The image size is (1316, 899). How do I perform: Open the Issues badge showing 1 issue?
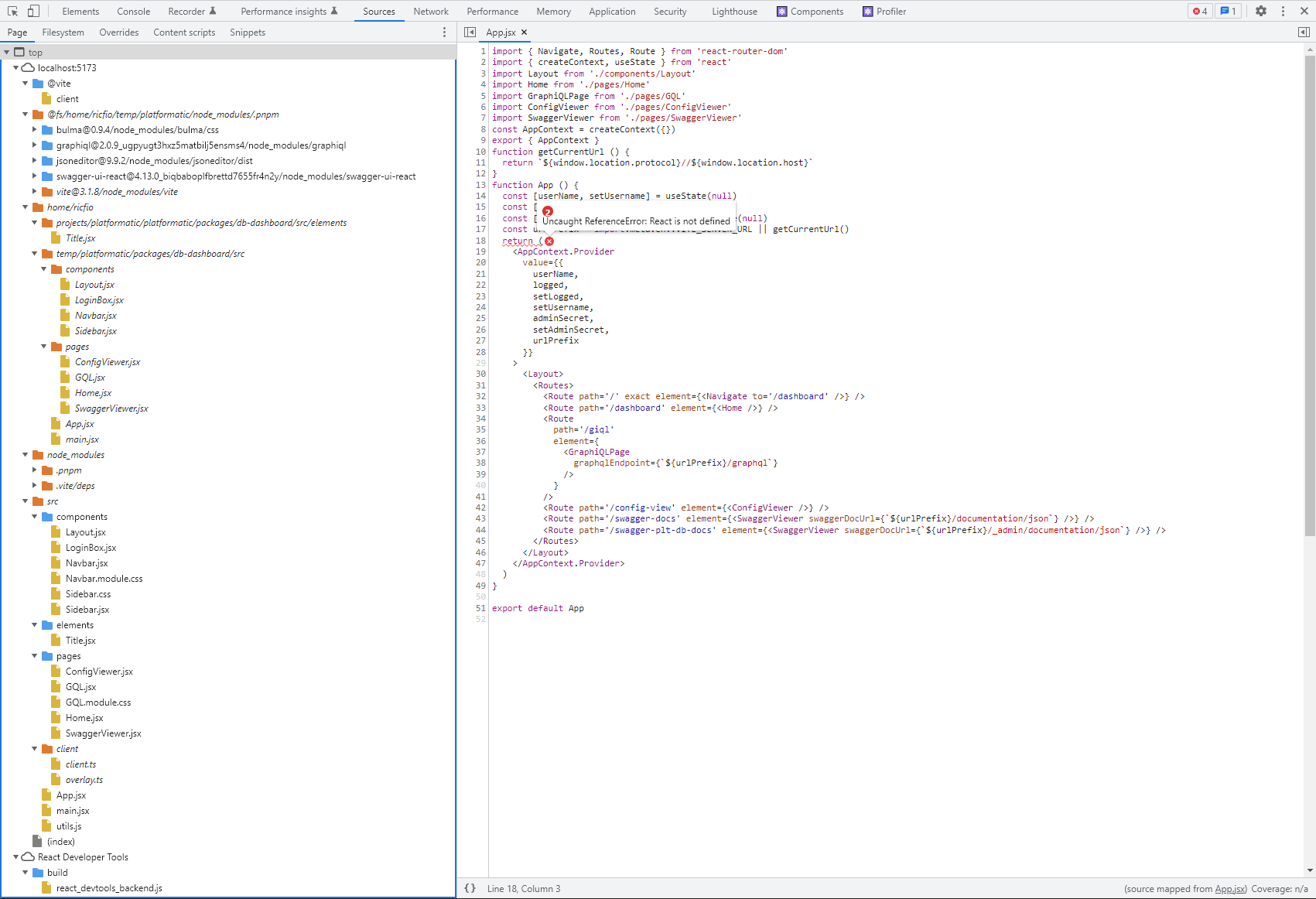click(x=1229, y=11)
